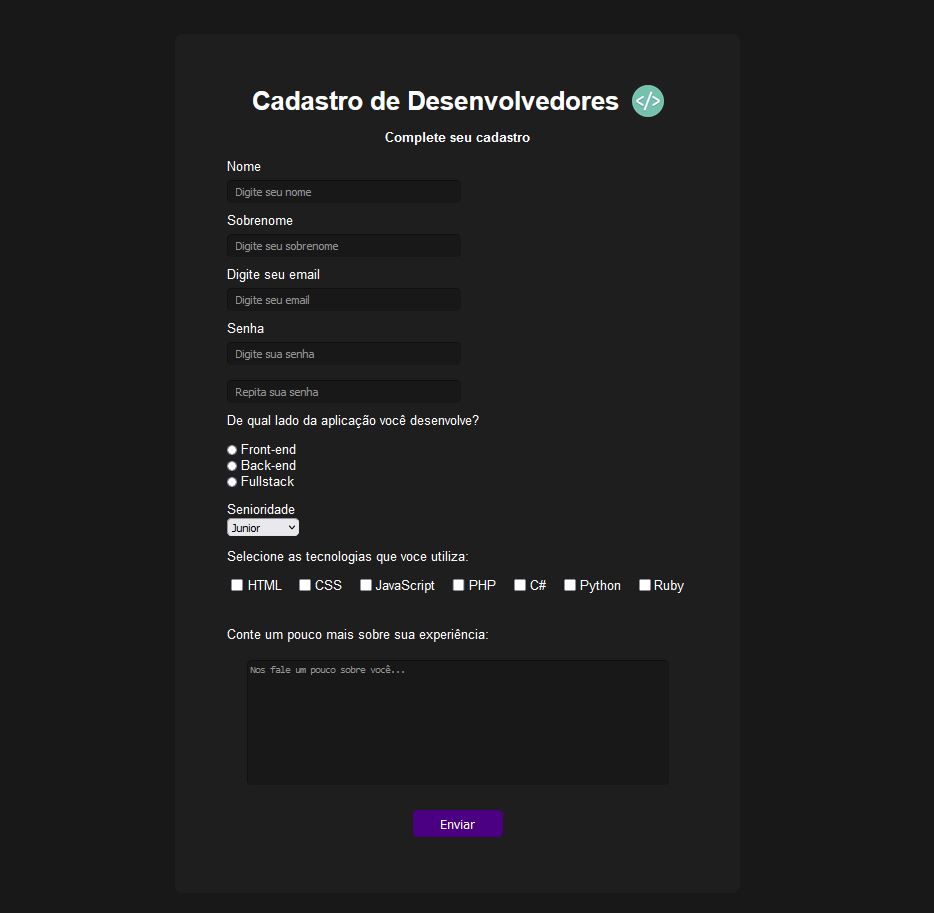Click the Sobrenome input field

(343, 245)
